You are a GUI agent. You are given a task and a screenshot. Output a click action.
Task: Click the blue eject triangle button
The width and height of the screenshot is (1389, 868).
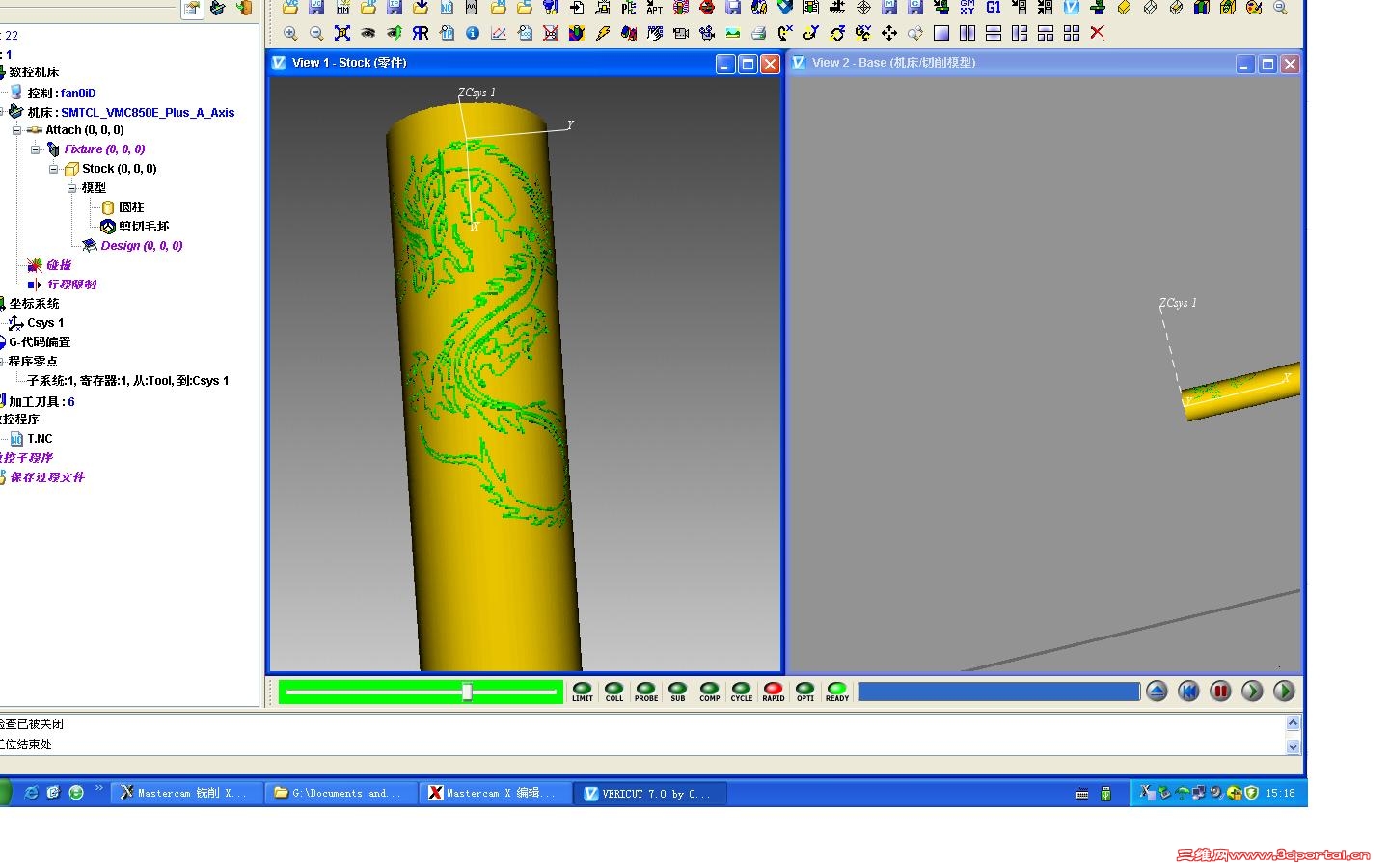click(x=1157, y=691)
